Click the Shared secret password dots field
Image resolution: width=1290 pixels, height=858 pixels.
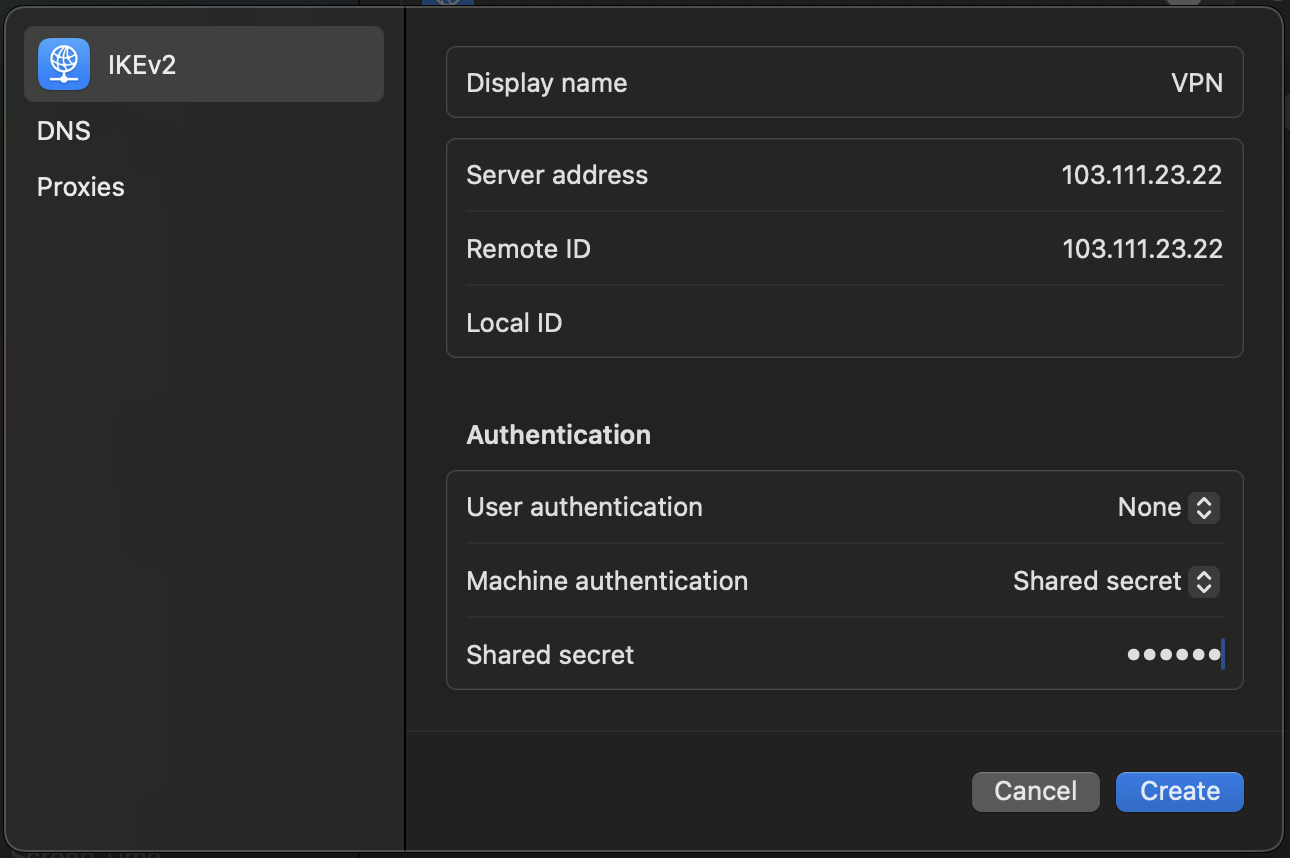(x=1174, y=655)
